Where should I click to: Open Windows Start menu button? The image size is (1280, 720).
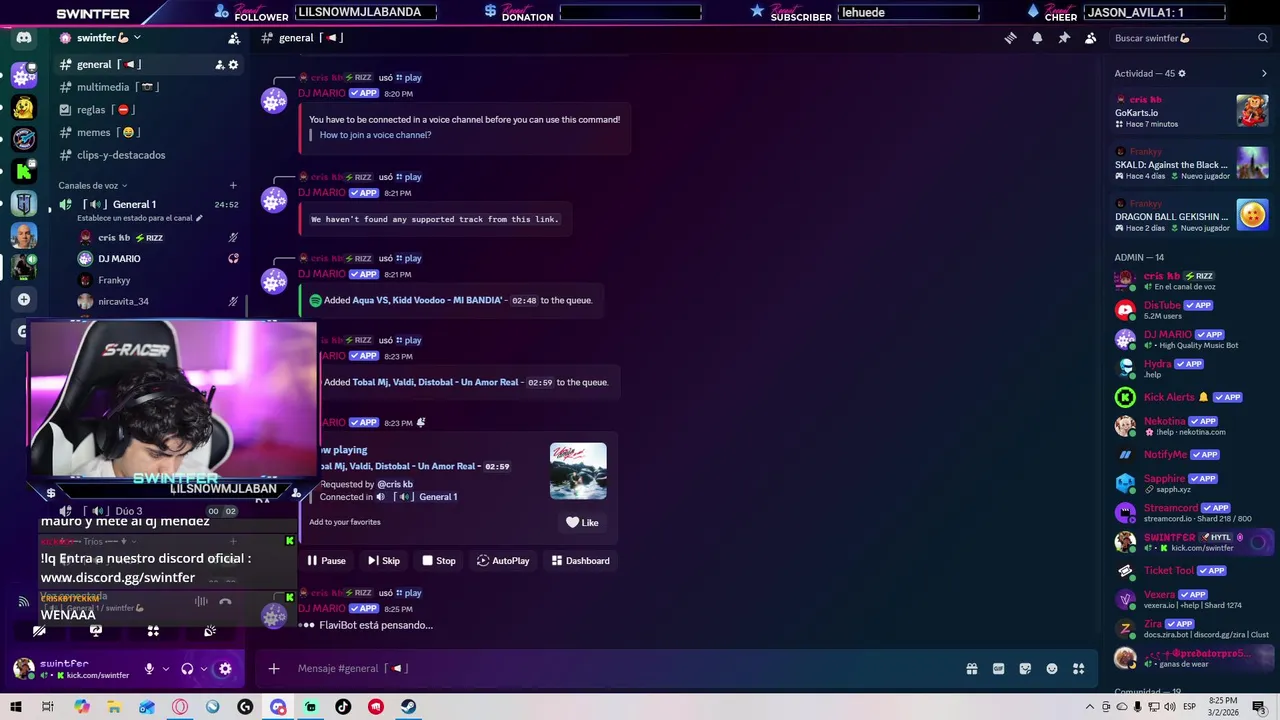pyautogui.click(x=16, y=707)
